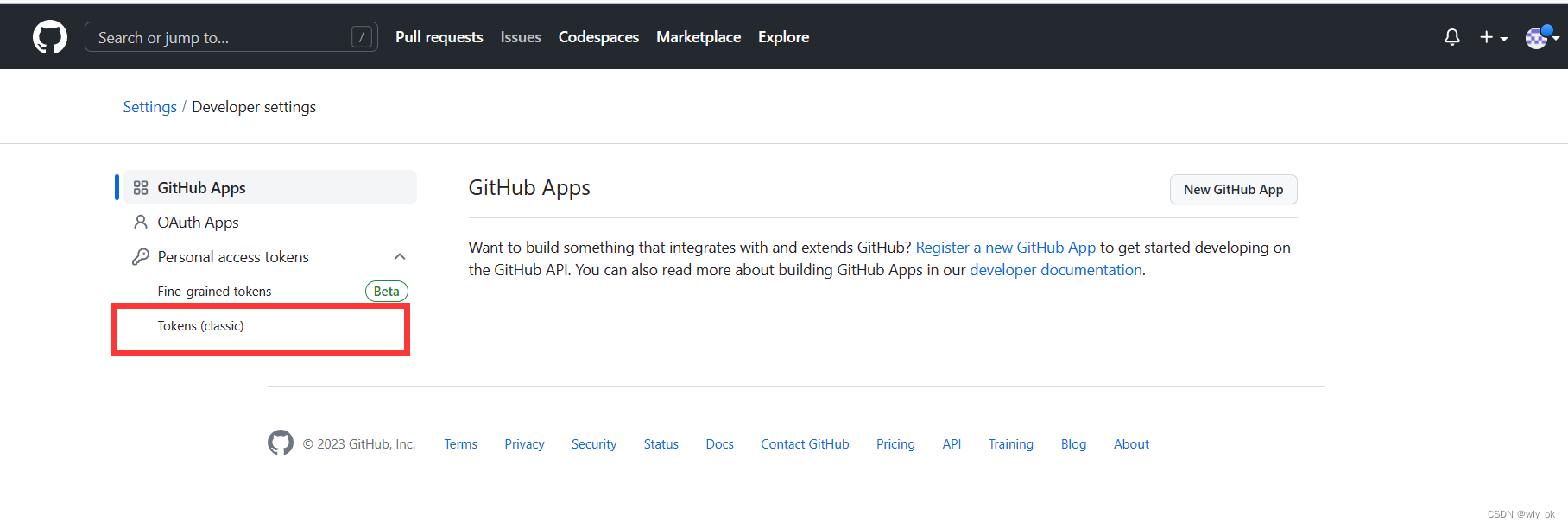Open the Terms footer link

pos(460,444)
